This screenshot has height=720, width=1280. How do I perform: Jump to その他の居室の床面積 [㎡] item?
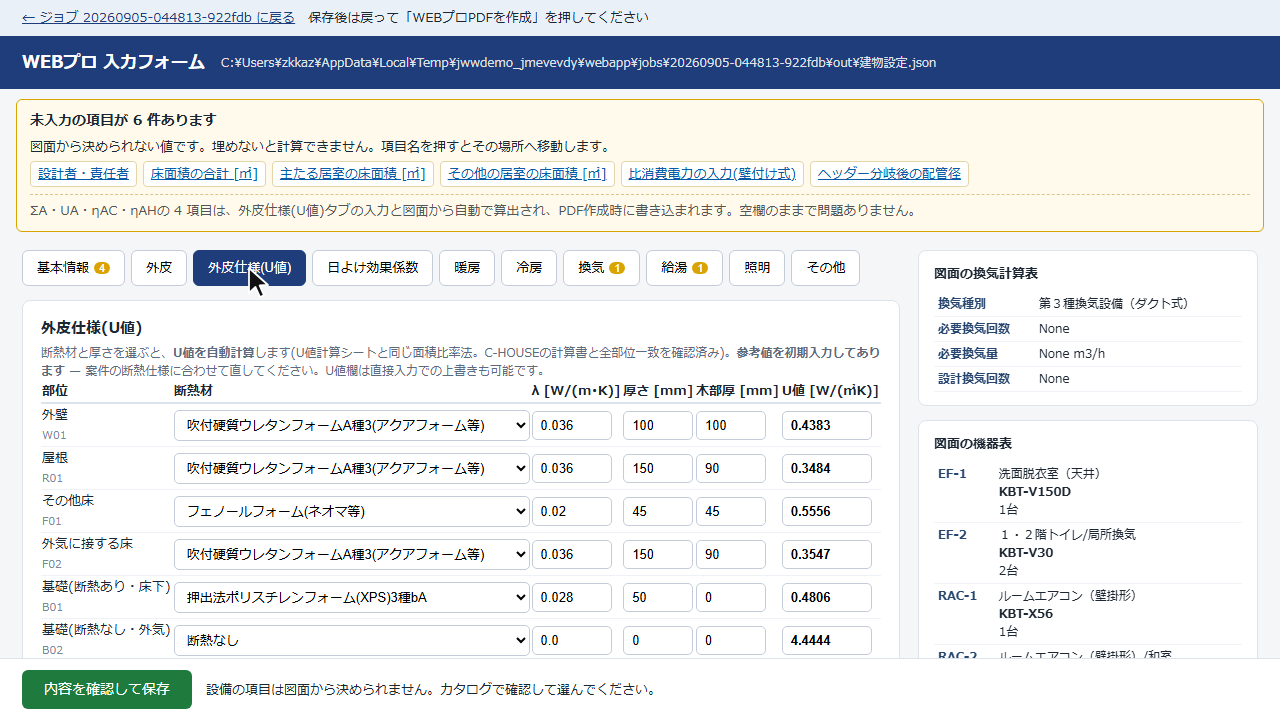tap(527, 174)
